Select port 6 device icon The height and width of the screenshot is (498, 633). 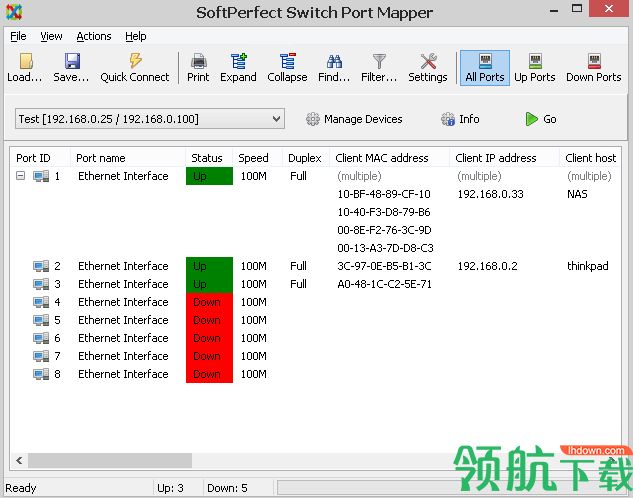coord(41,338)
